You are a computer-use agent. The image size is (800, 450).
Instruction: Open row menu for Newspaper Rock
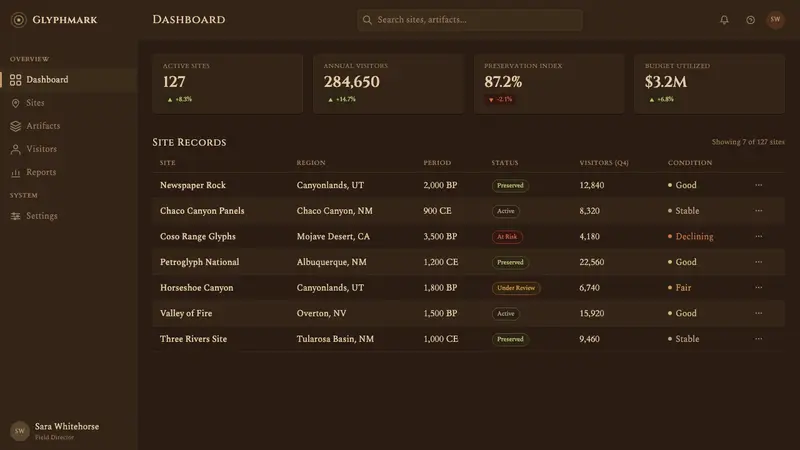(759, 185)
